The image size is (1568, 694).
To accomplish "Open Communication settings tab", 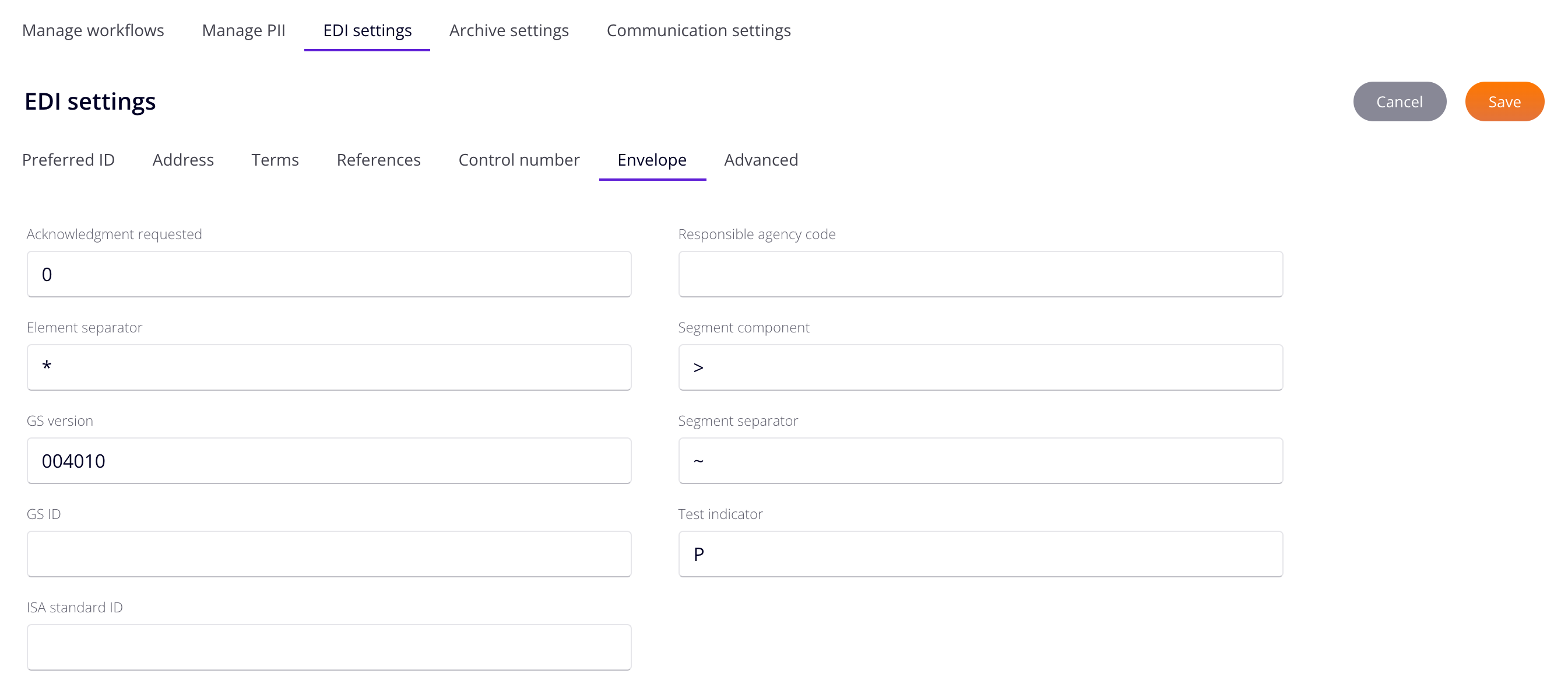I will point(698,30).
